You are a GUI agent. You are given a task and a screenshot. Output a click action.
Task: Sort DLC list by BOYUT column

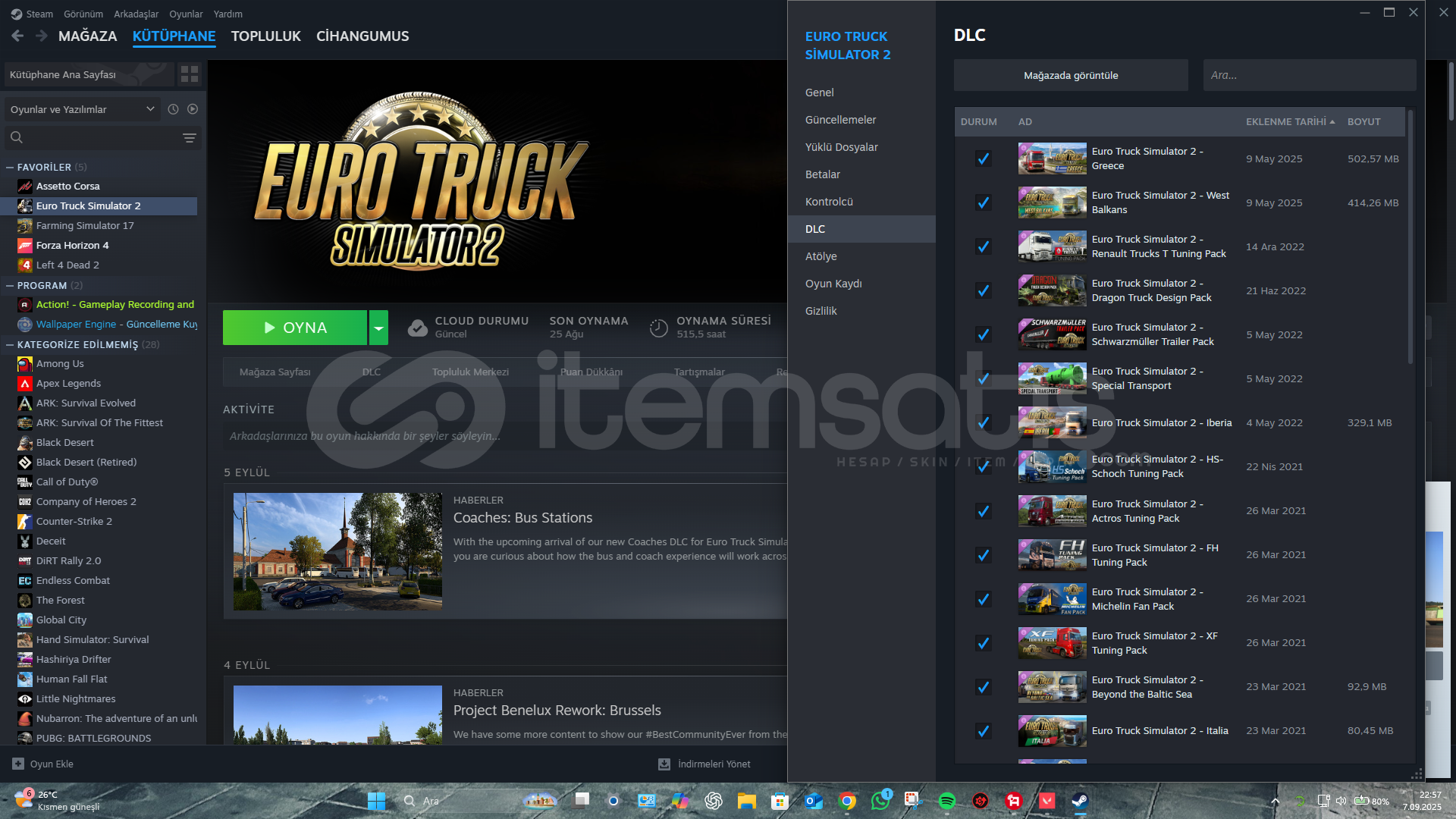click(1363, 121)
